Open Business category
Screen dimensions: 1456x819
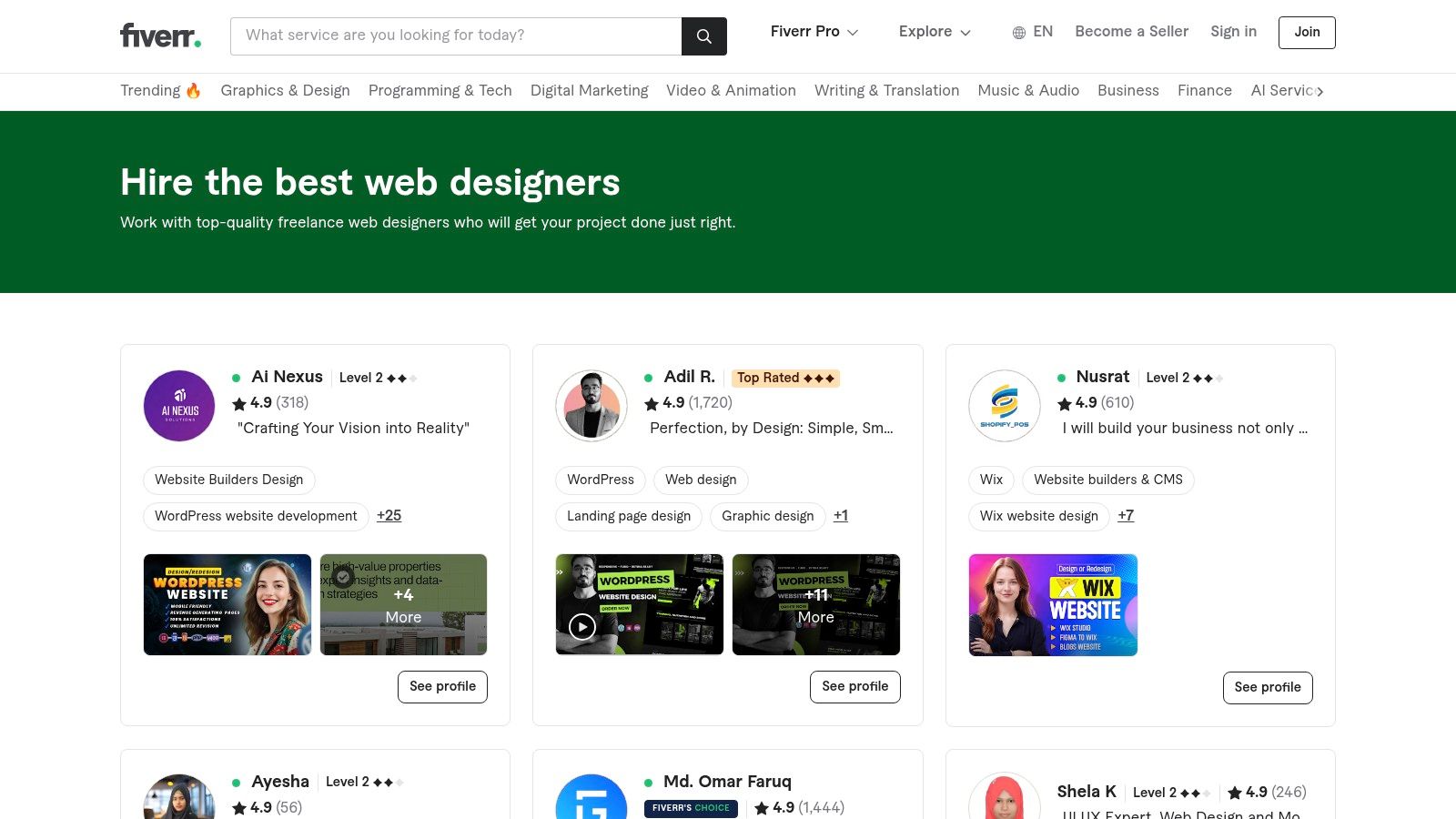click(x=1128, y=90)
